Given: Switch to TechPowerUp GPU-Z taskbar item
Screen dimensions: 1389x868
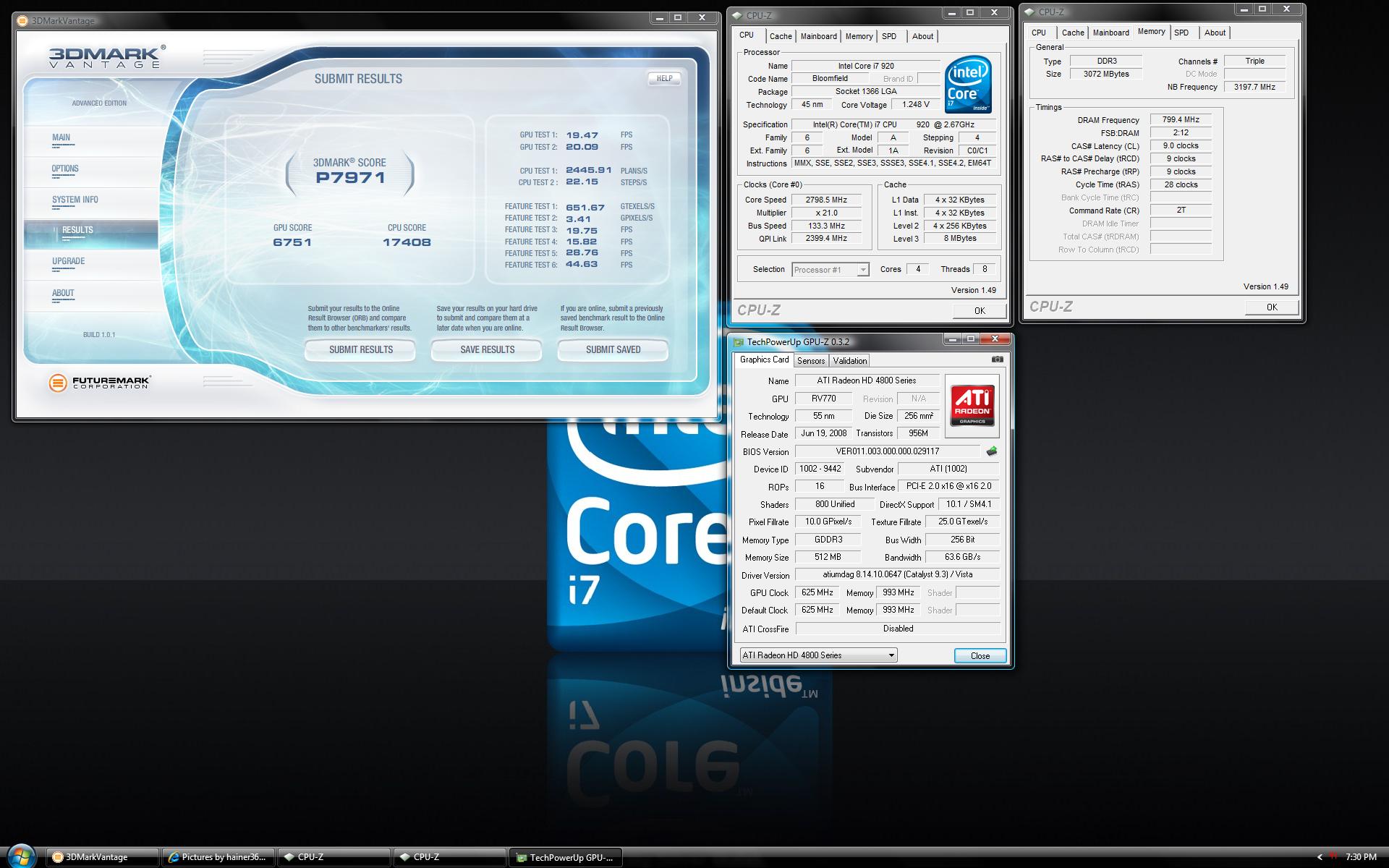Looking at the screenshot, I should [x=566, y=858].
